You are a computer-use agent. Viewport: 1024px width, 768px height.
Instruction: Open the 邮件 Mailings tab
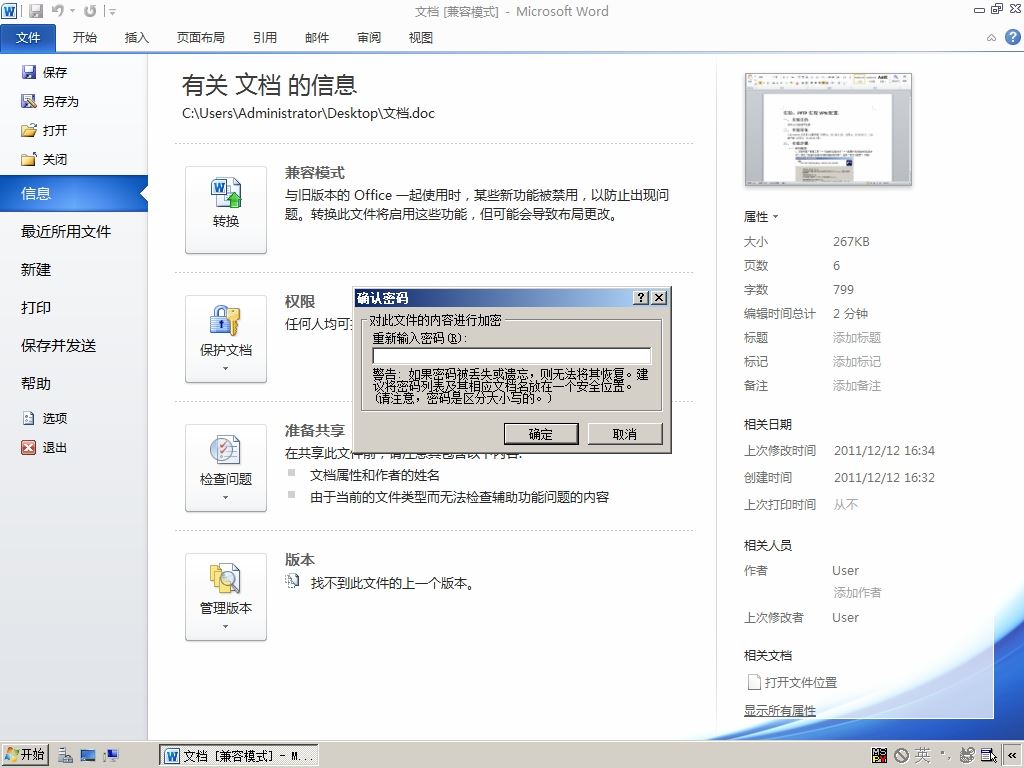(x=317, y=38)
